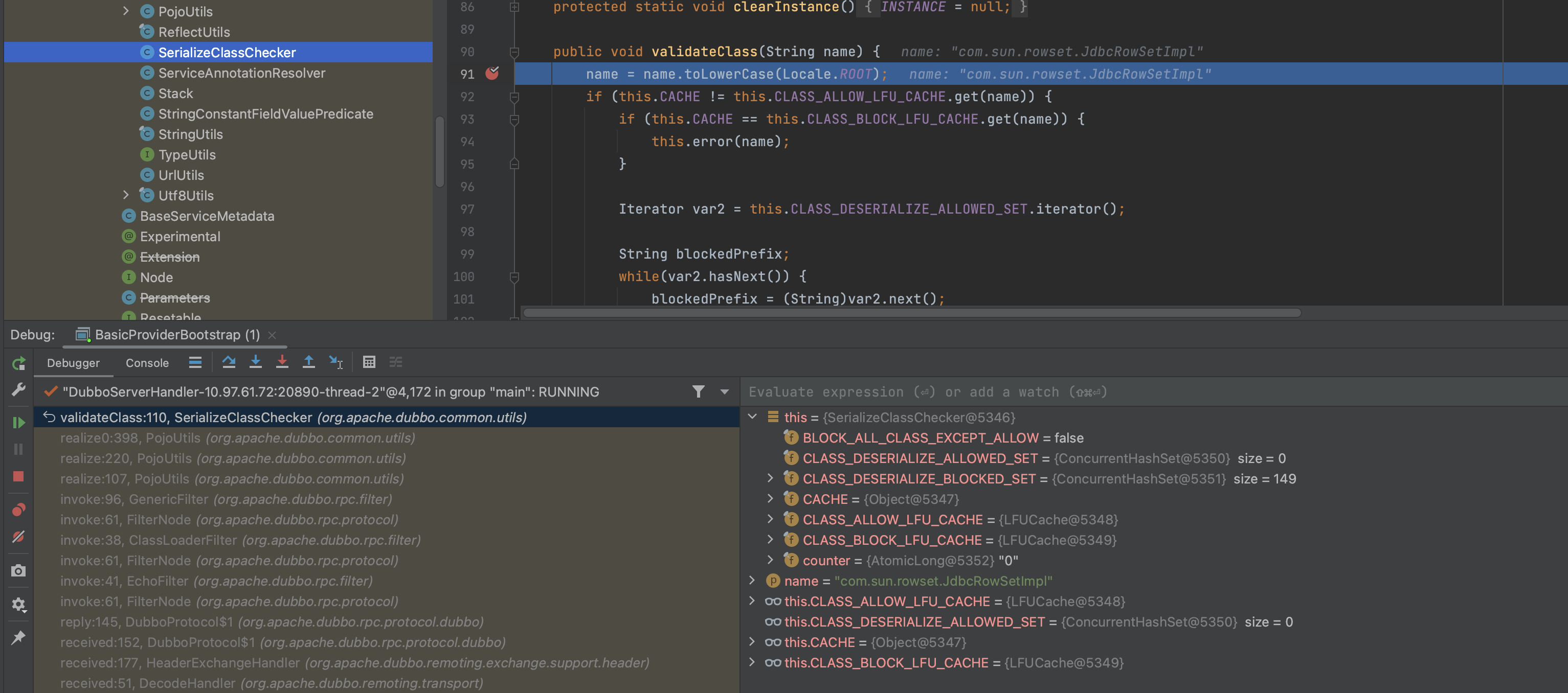Open the BaseServiceMetadata class
The width and height of the screenshot is (1568, 693).
(207, 216)
